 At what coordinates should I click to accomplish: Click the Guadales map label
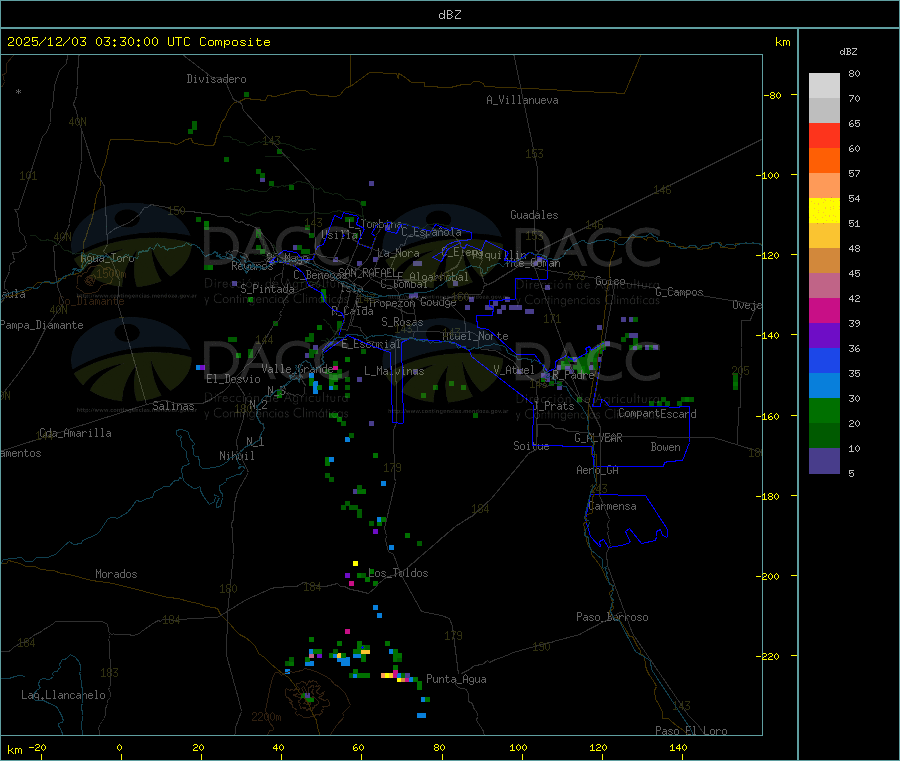(534, 215)
